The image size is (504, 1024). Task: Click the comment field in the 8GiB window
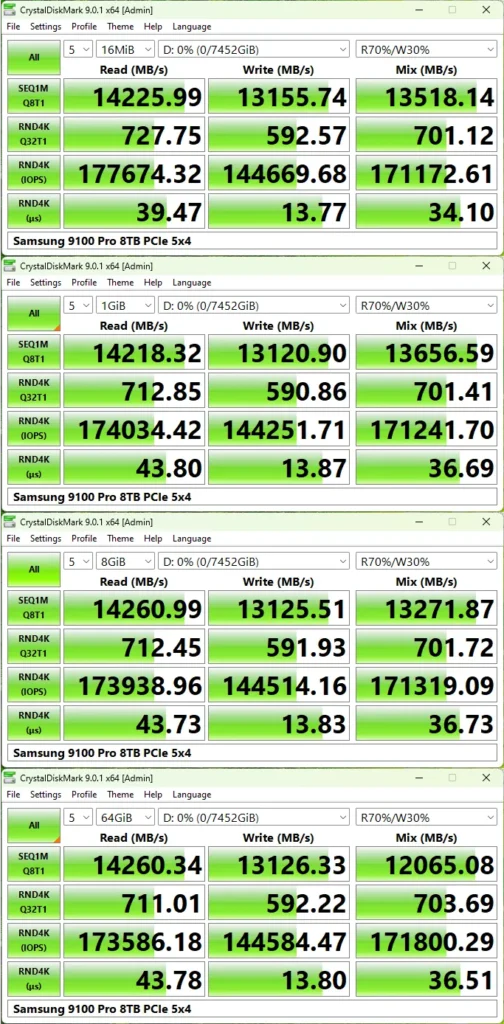(x=252, y=753)
